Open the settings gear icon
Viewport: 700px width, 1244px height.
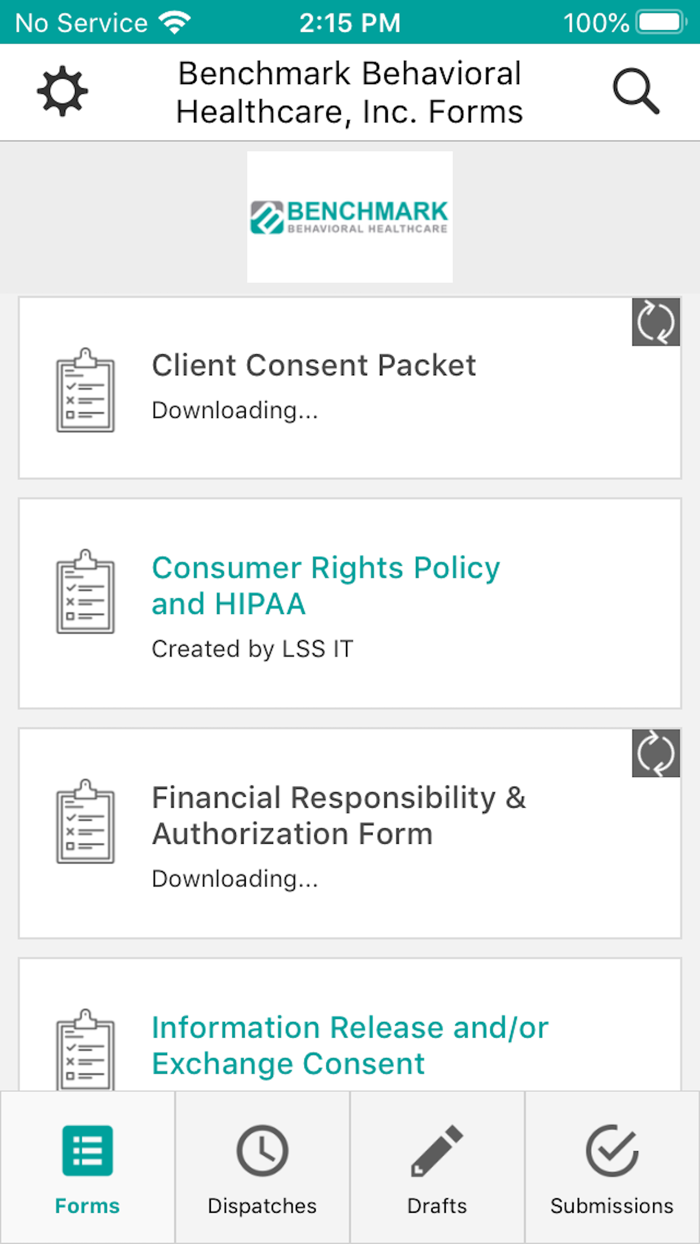click(62, 92)
